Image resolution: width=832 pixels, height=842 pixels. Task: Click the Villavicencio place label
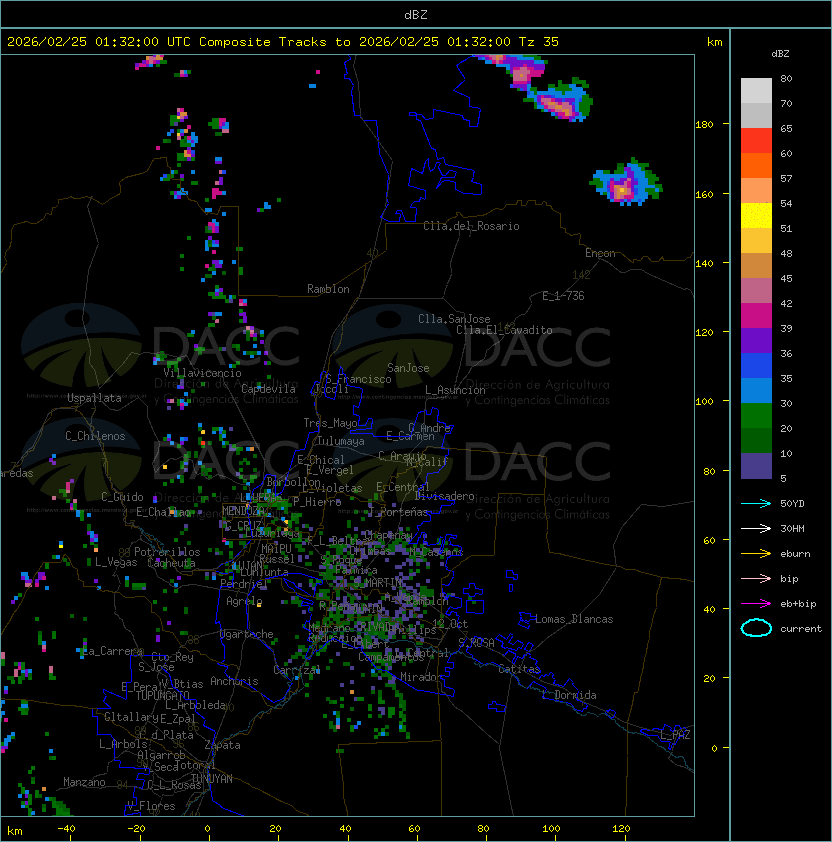pyautogui.click(x=202, y=373)
